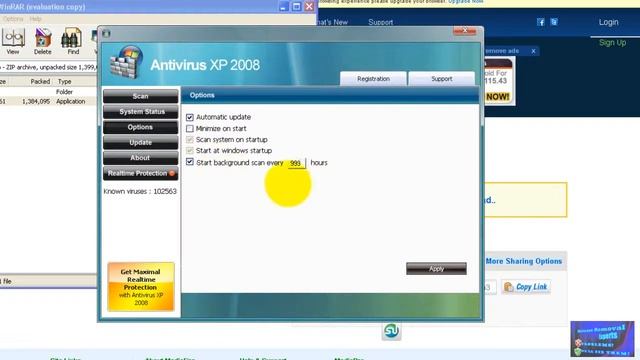Click the Apply button
This screenshot has width=640, height=360.
436,269
